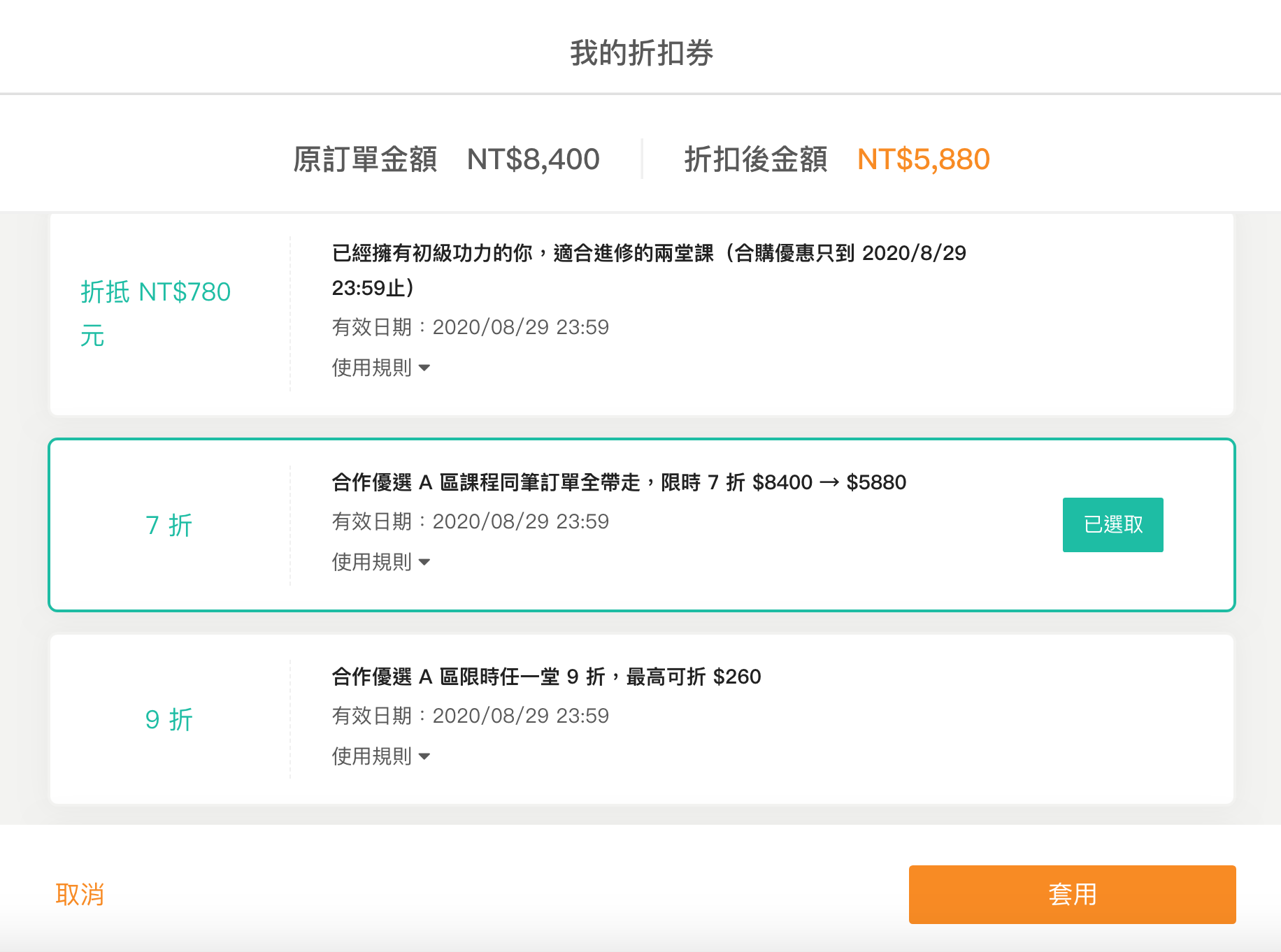The height and width of the screenshot is (952, 1281).
Task: Select the 9 折 discount label
Action: pyautogui.click(x=169, y=720)
